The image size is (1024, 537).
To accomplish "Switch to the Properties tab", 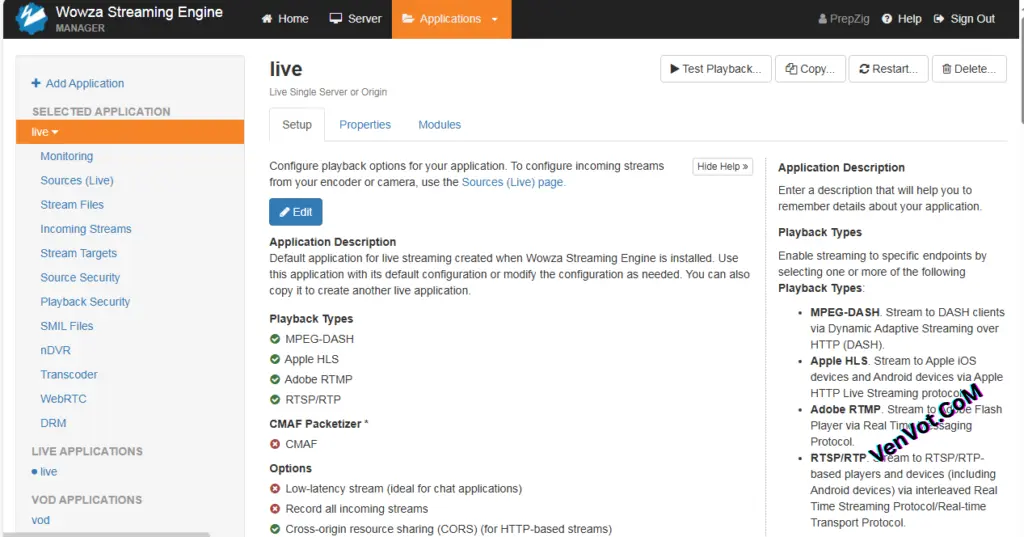I will (364, 125).
